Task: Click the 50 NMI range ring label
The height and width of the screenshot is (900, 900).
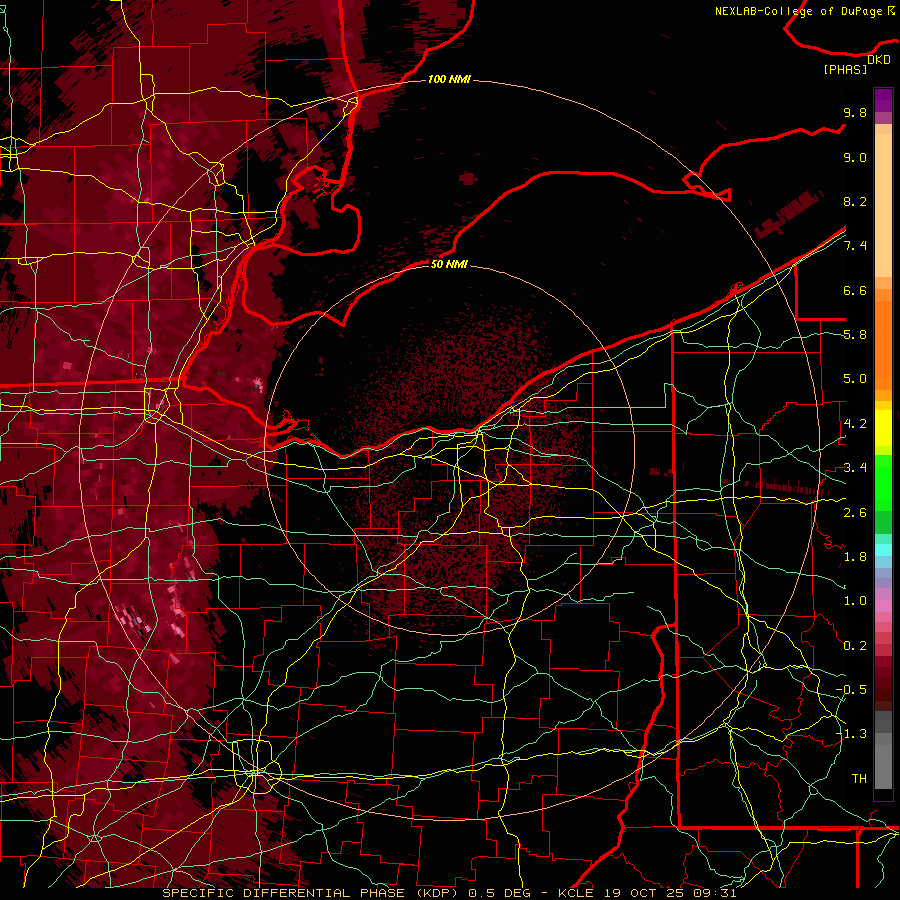Action: (x=449, y=264)
